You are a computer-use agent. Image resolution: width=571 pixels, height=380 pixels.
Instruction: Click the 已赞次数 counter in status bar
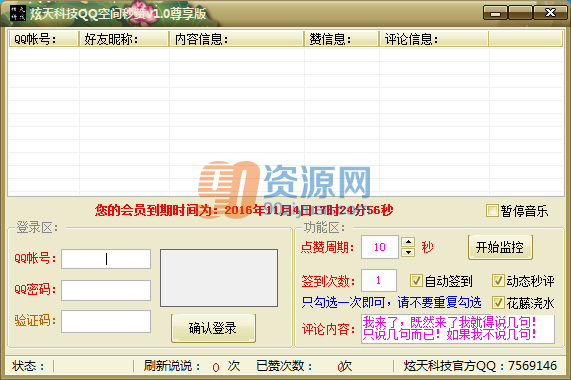click(304, 366)
